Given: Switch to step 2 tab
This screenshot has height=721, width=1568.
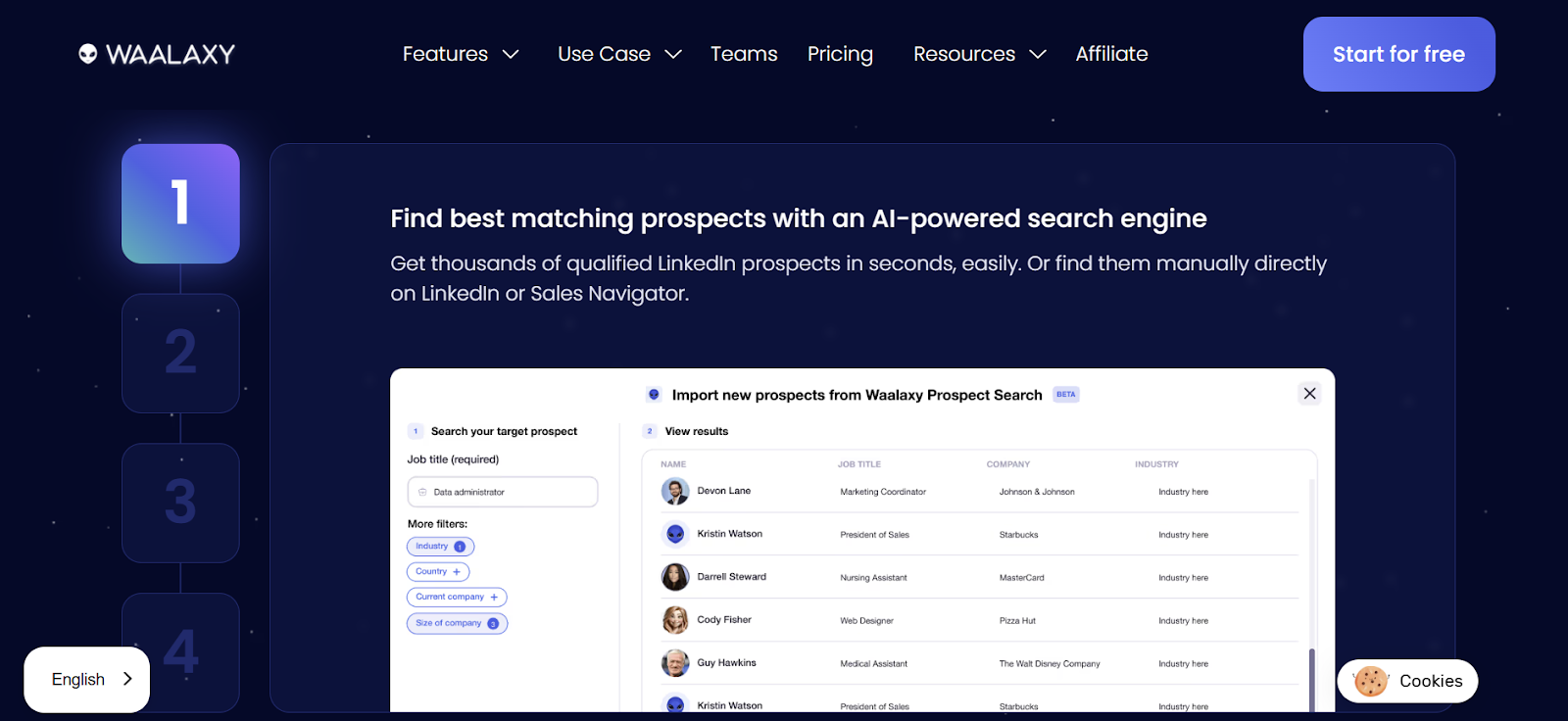Looking at the screenshot, I should (x=180, y=353).
